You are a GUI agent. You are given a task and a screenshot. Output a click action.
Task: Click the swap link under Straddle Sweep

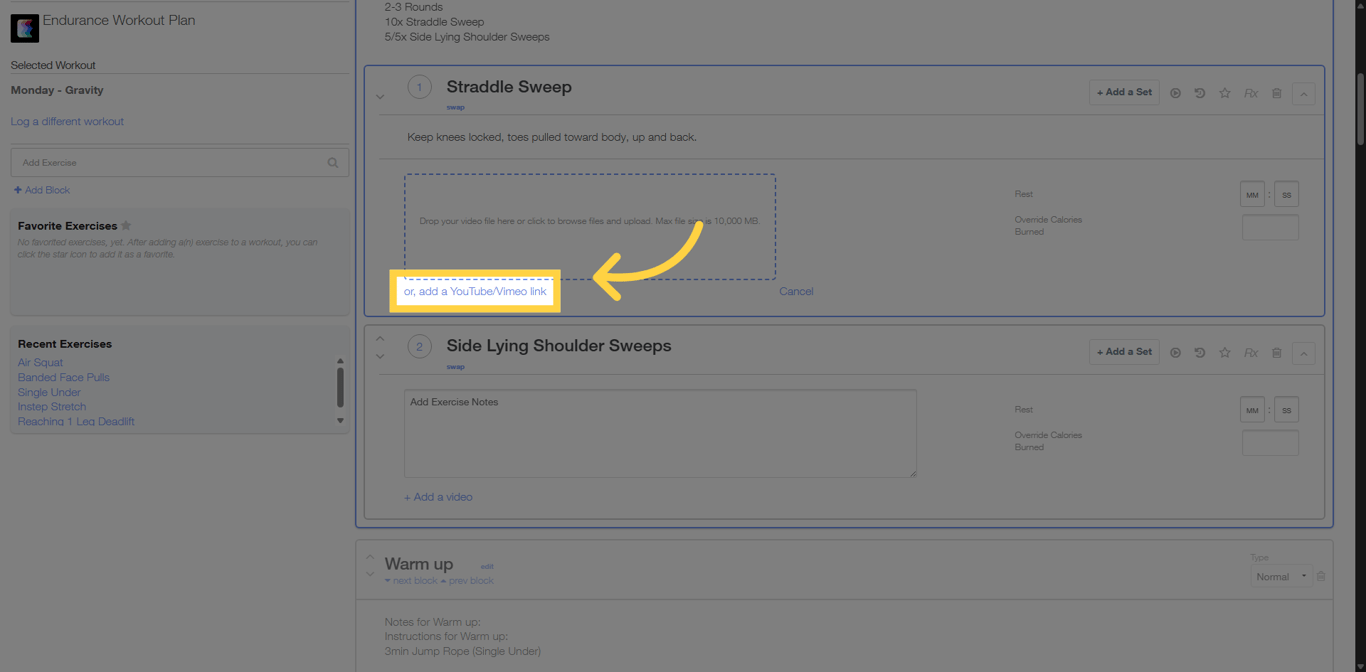click(455, 107)
